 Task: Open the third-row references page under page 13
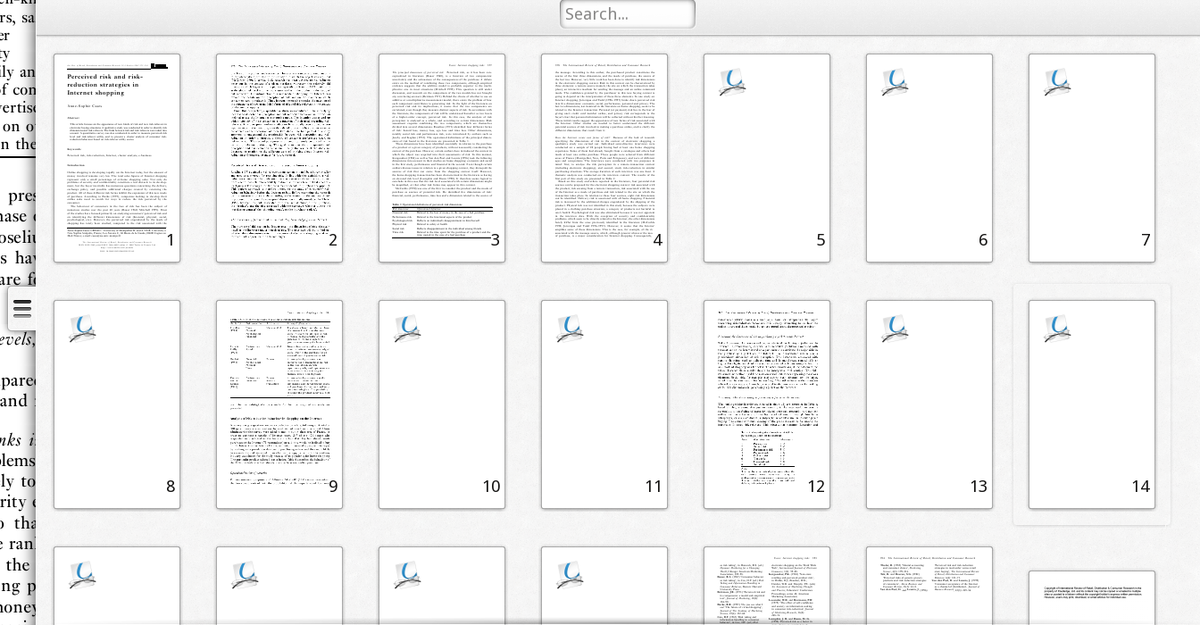929,588
